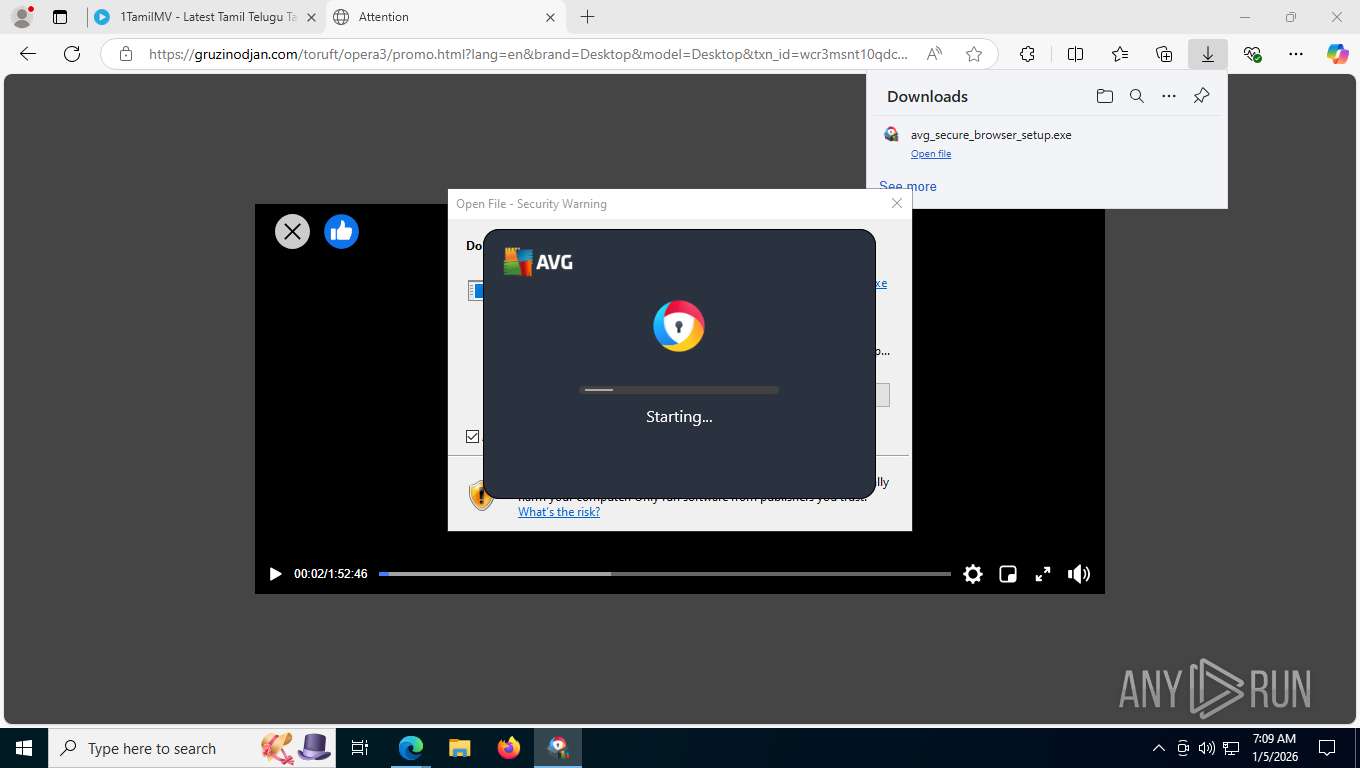The width and height of the screenshot is (1360, 768).
Task: Search downloads in Downloads panel
Action: tap(1137, 96)
